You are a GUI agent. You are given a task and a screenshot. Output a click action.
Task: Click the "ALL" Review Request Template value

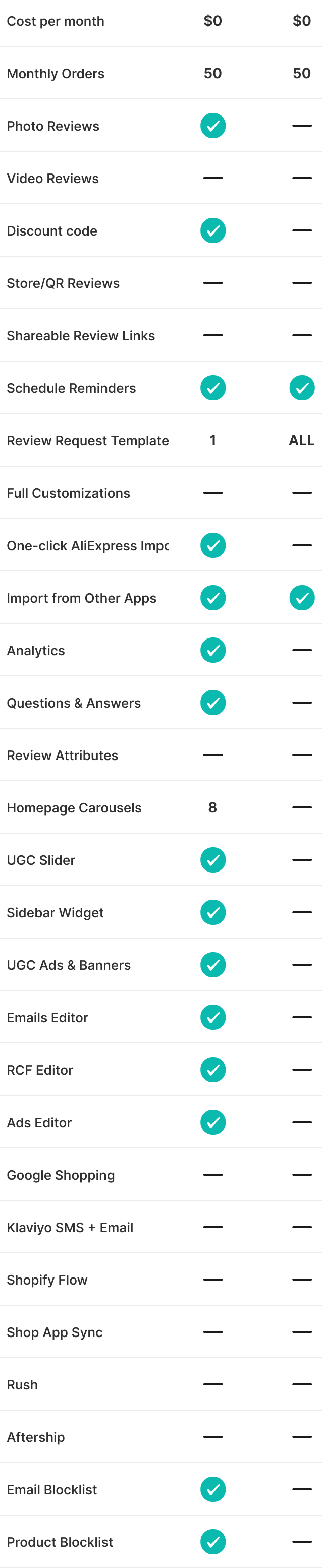click(x=301, y=440)
